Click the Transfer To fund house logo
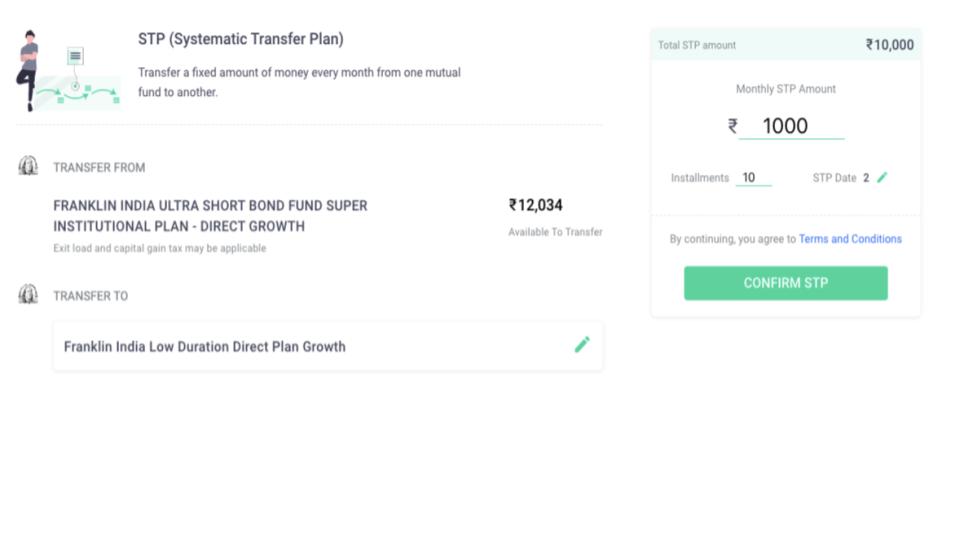 (x=28, y=294)
